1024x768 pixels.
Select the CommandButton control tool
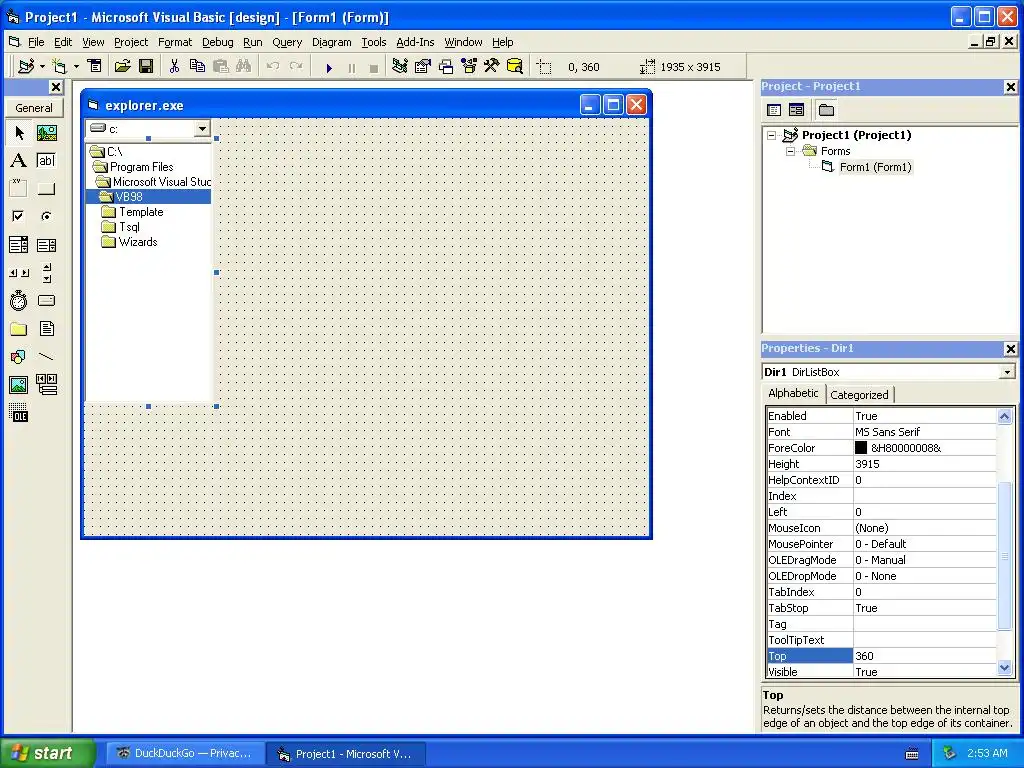click(x=46, y=189)
